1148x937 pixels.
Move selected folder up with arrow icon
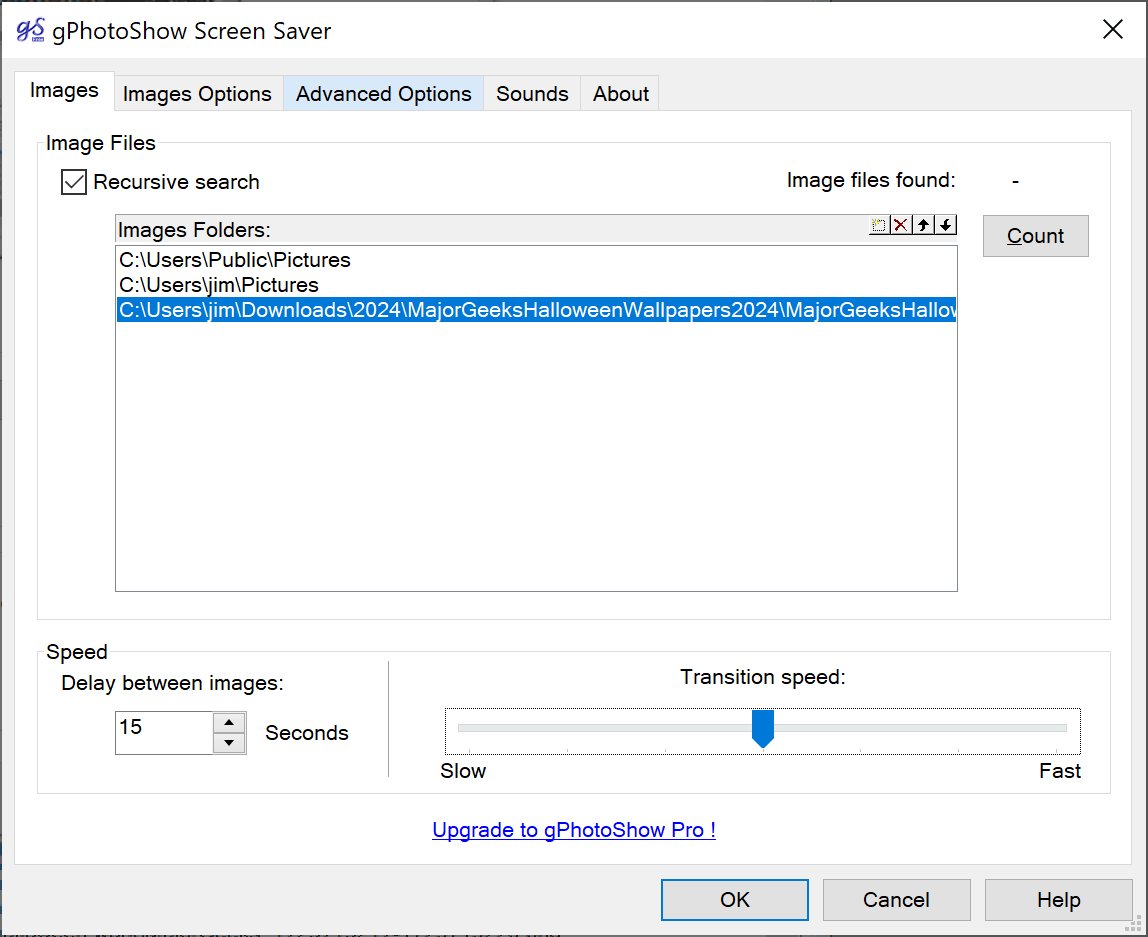924,225
